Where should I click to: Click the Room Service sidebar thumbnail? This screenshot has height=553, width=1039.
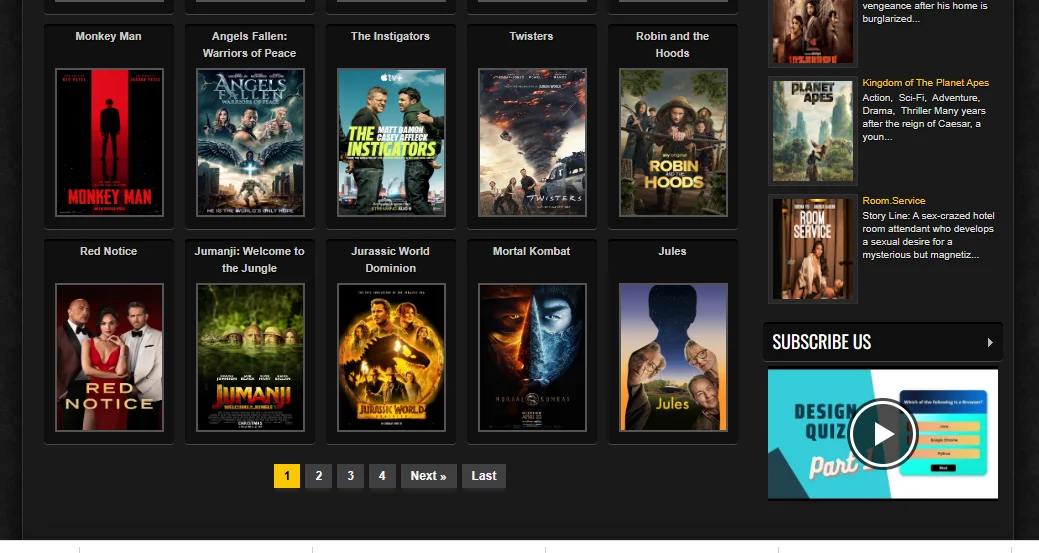813,249
